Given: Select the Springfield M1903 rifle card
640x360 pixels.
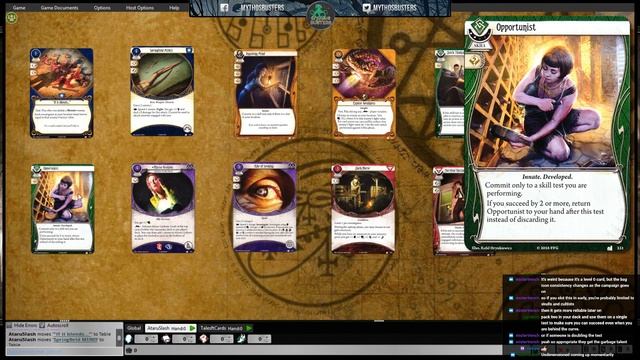Looking at the screenshot, I should (x=162, y=91).
